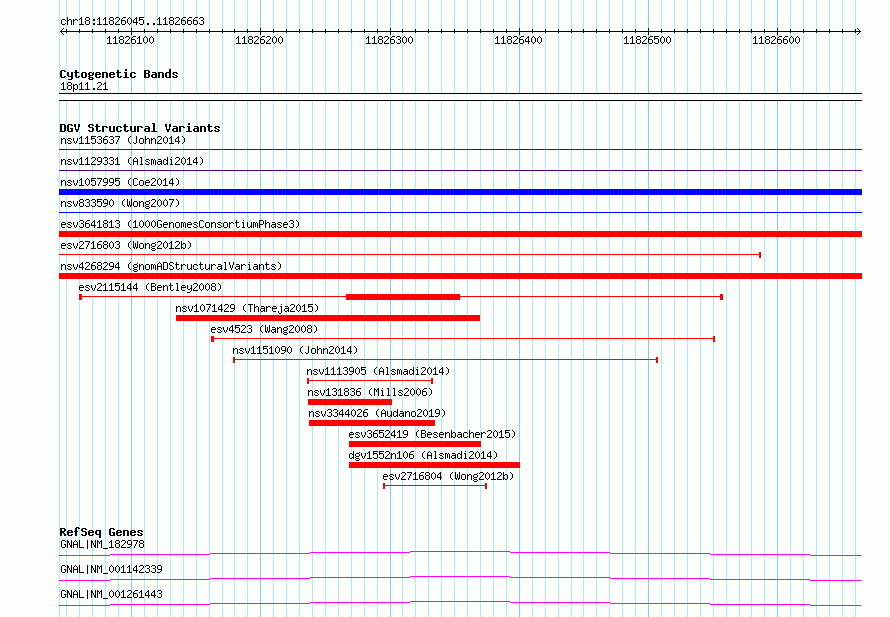Select the RefSeq Genes track heading
The width and height of the screenshot is (890, 617).
(101, 532)
